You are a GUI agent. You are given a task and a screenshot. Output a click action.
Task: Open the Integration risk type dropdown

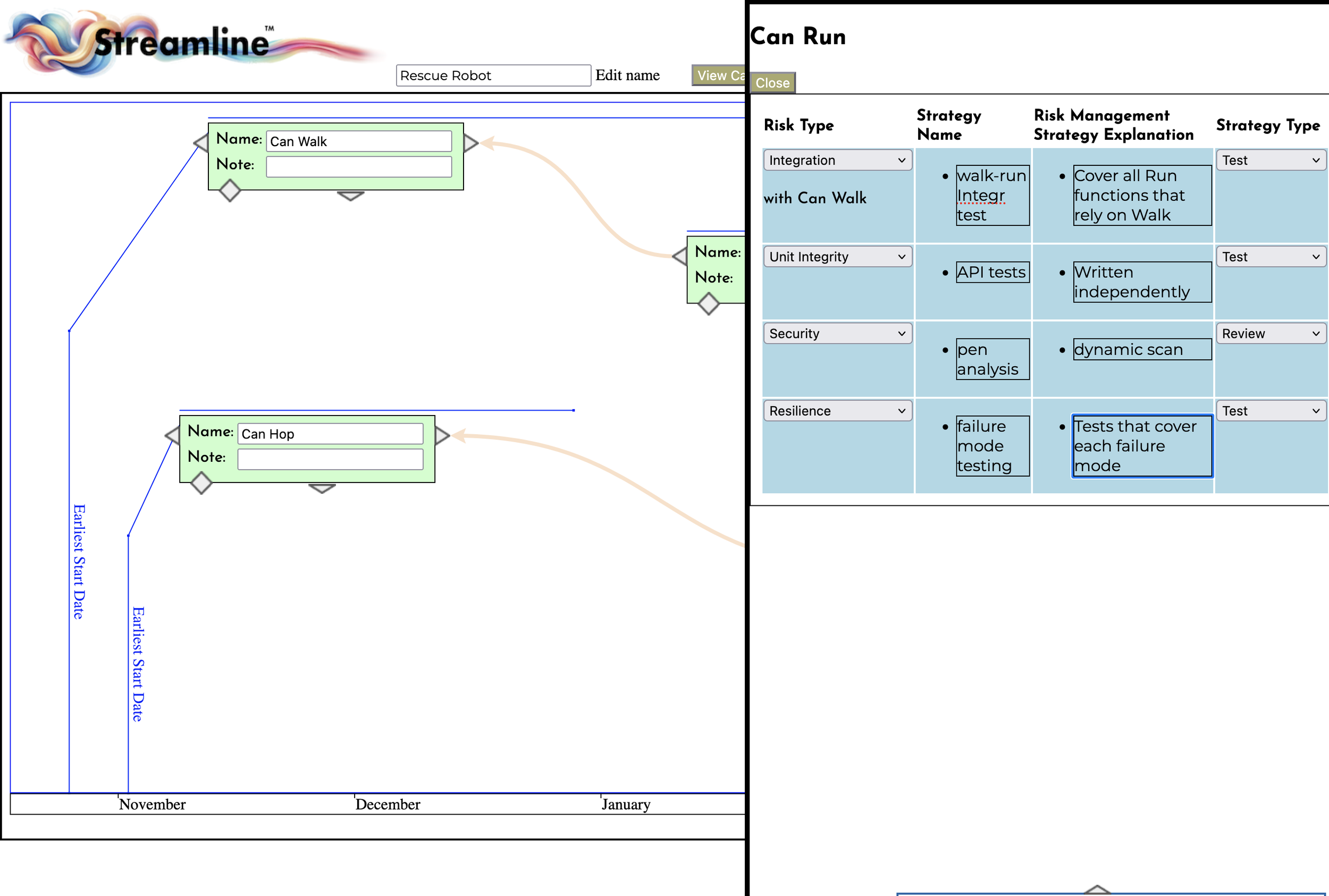[837, 160]
